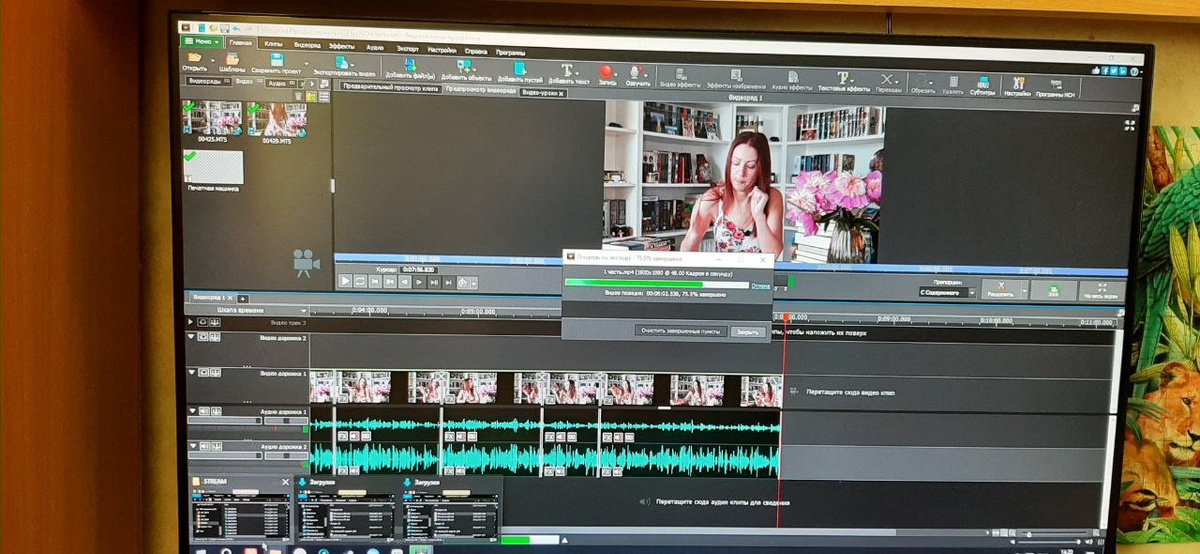Mute Аудио дорожка 1 speaker toggle
Image resolution: width=1200 pixels, height=554 pixels.
pyautogui.click(x=204, y=411)
